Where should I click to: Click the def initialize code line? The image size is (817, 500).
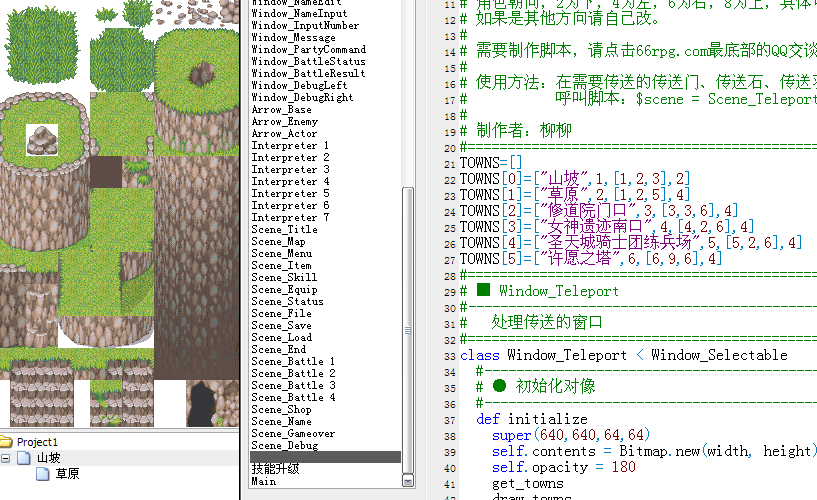(x=531, y=419)
